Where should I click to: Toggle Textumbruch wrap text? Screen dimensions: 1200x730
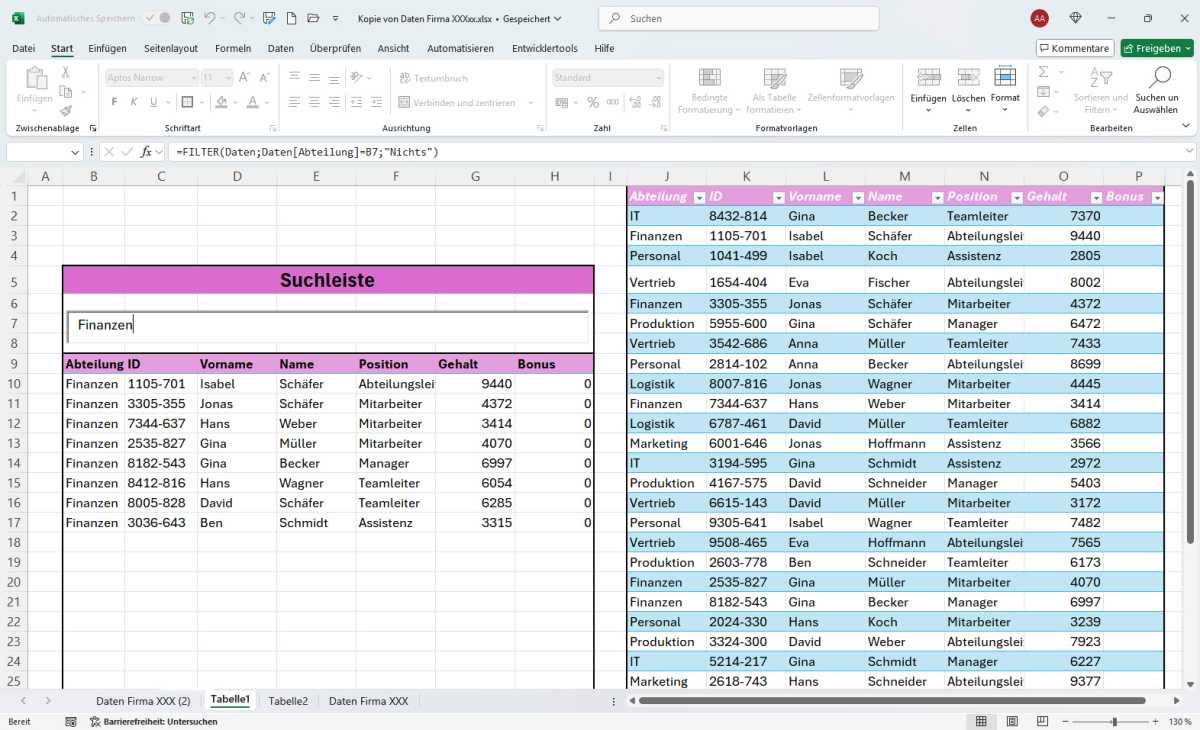pyautogui.click(x=433, y=78)
